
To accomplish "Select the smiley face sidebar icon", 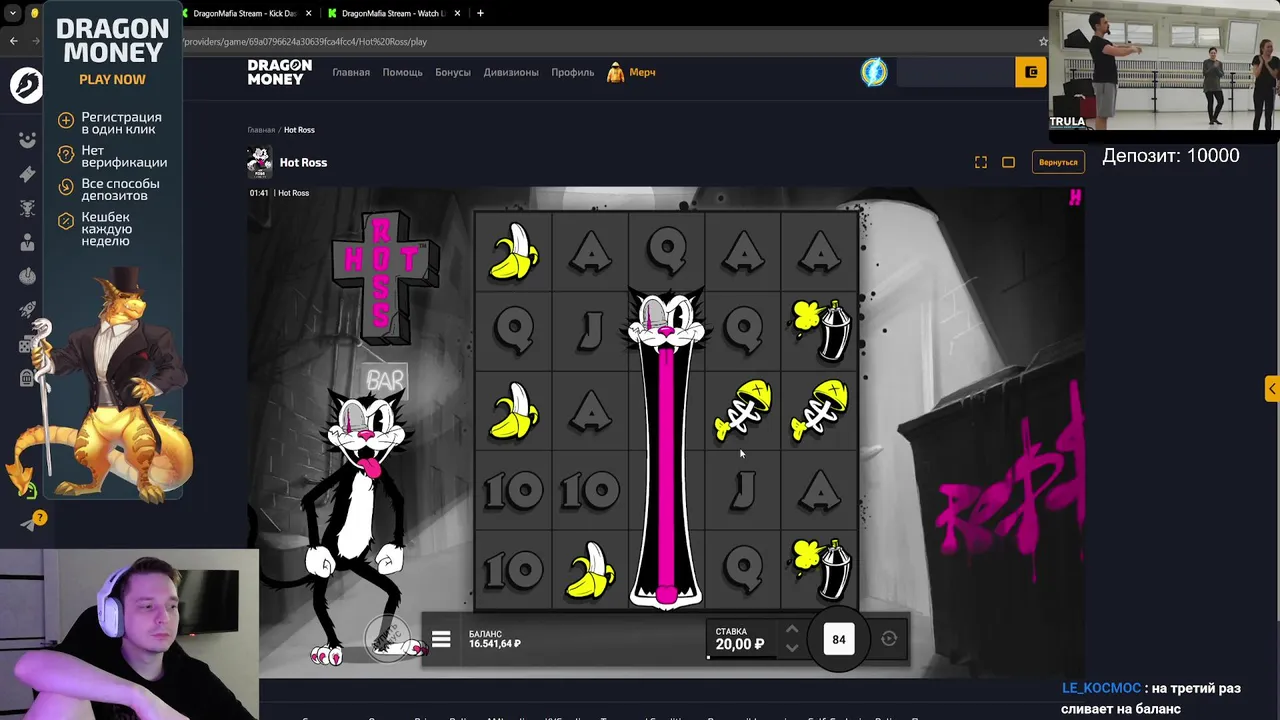I will click(27, 140).
